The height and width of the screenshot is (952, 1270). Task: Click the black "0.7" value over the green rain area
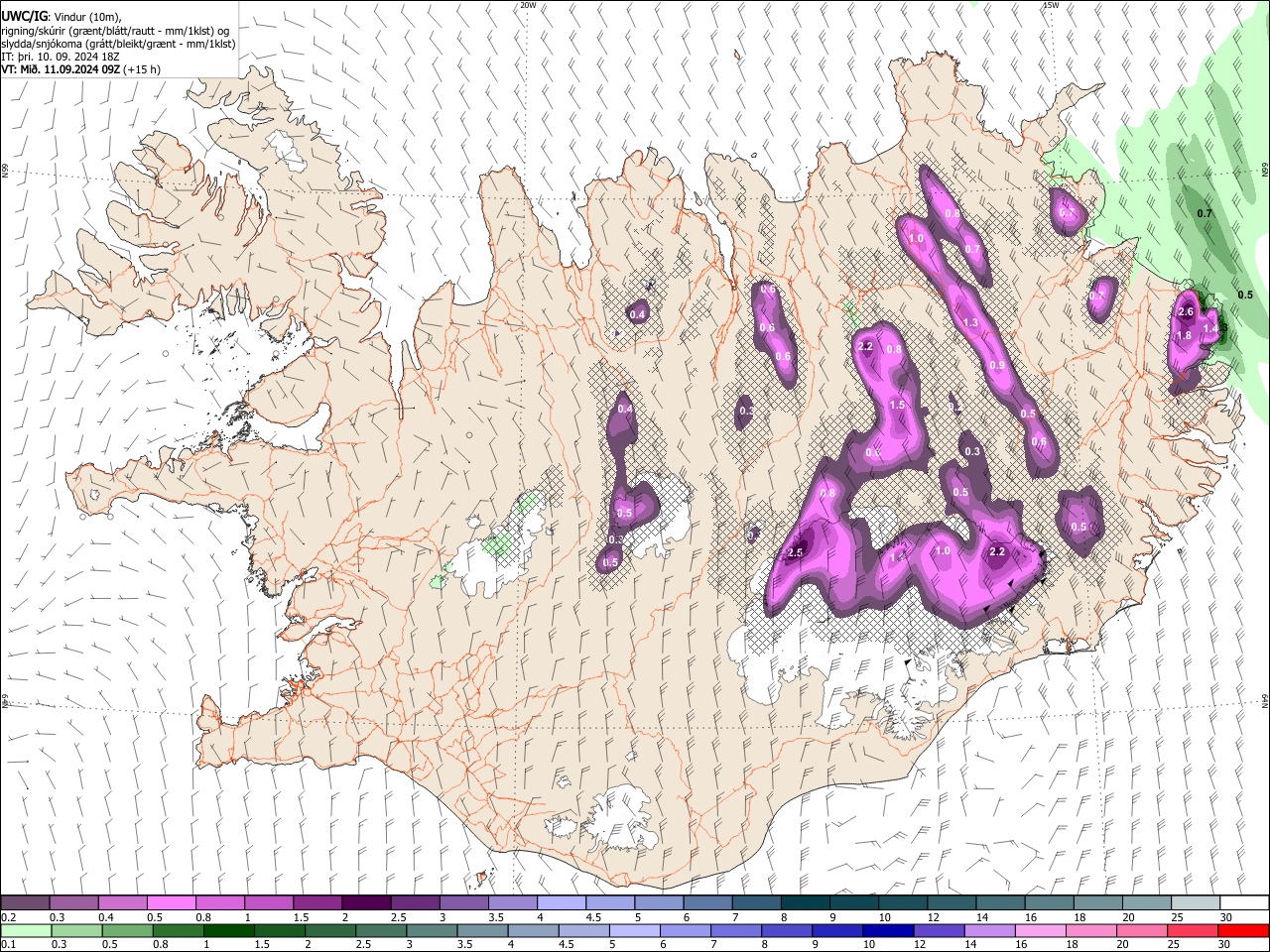[1205, 213]
